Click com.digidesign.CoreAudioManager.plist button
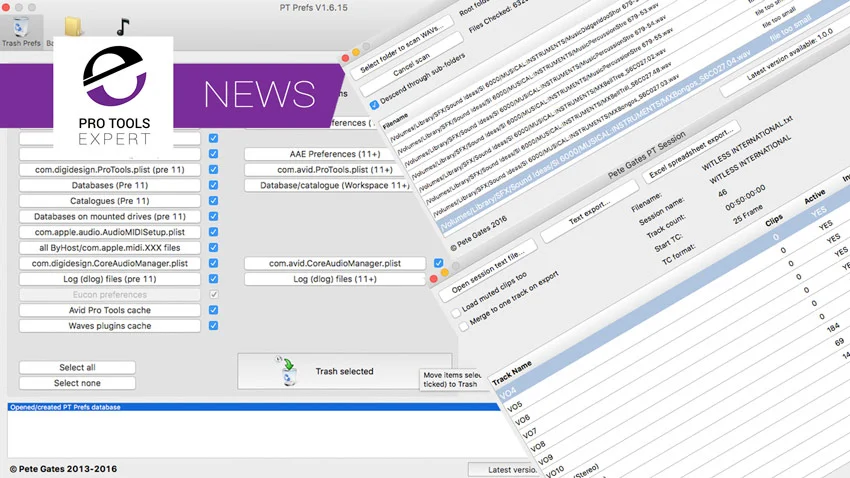The image size is (850, 478). [110, 263]
